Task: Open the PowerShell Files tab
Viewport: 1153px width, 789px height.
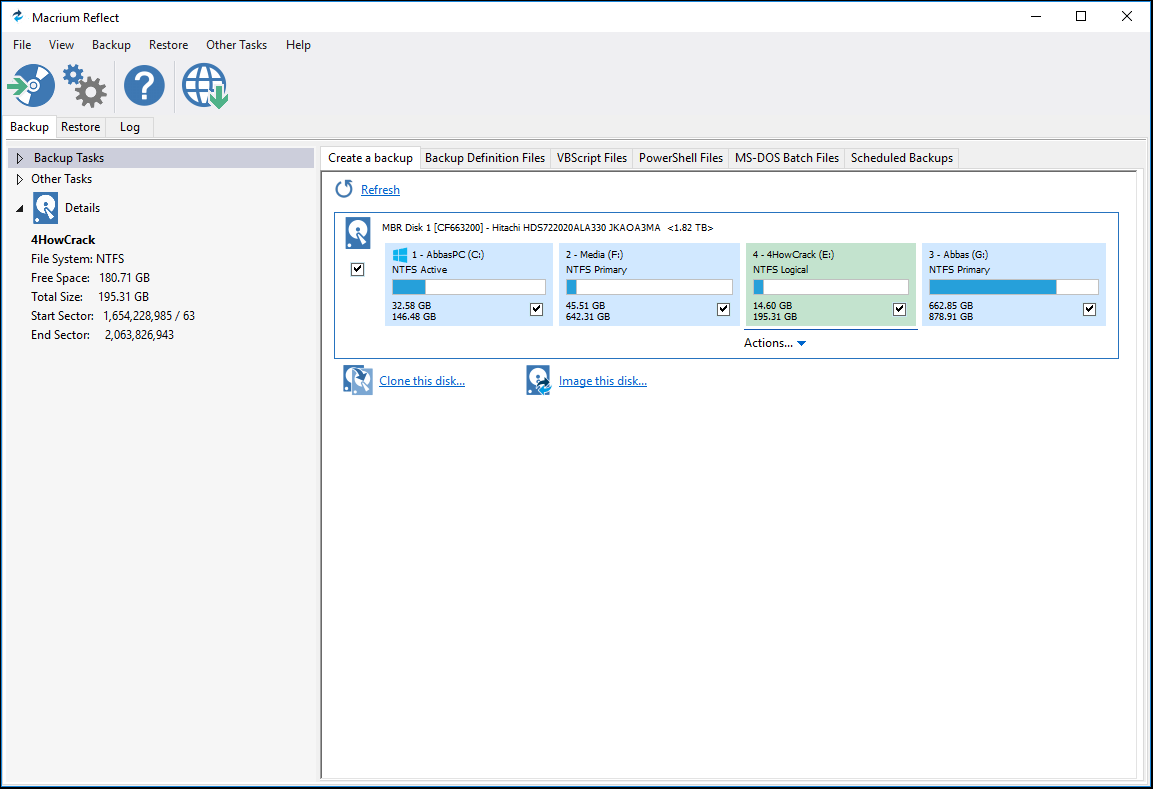Action: (681, 158)
